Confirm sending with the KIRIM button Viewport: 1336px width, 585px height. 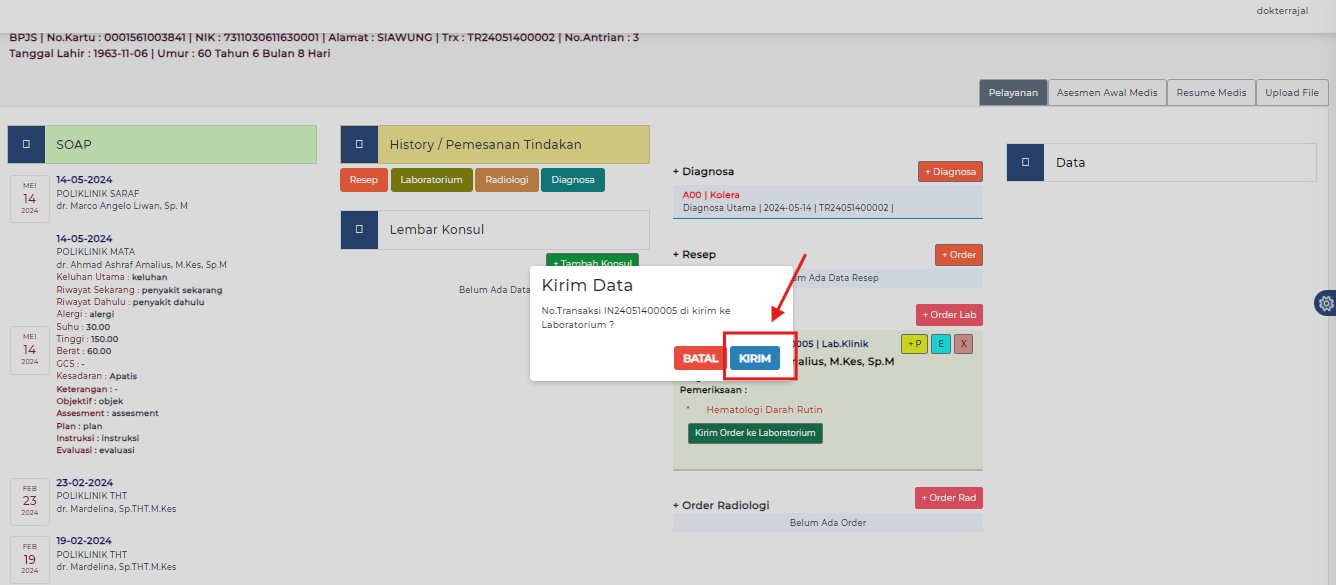tap(755, 359)
